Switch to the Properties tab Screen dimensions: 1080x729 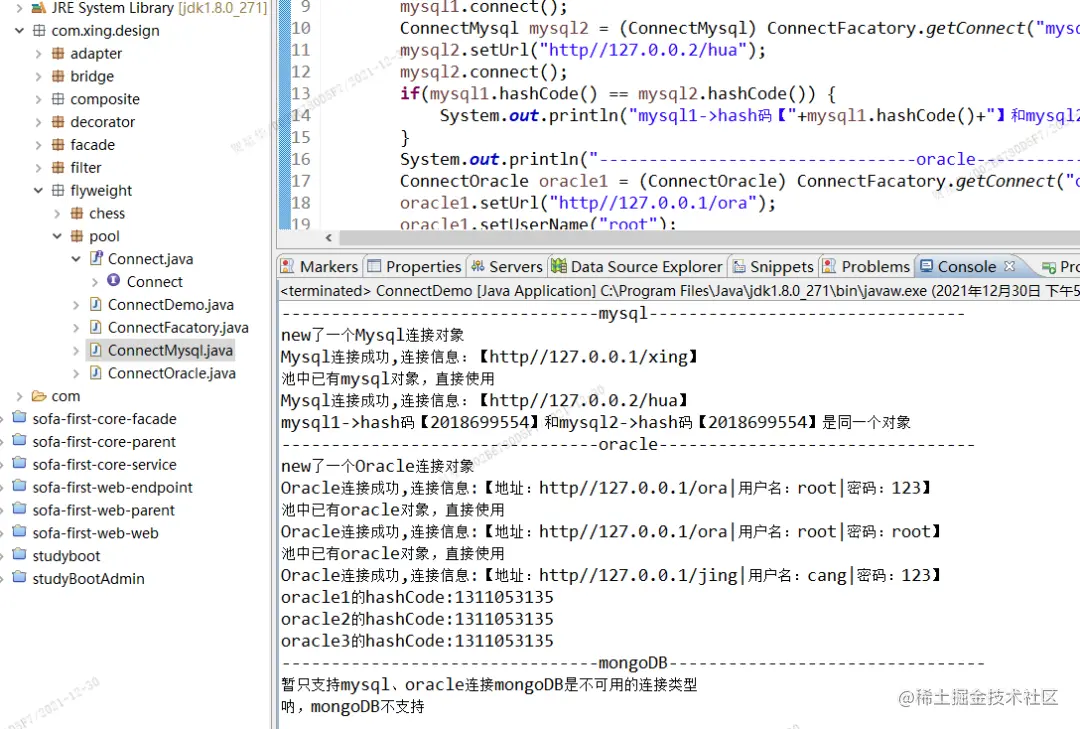(x=414, y=267)
